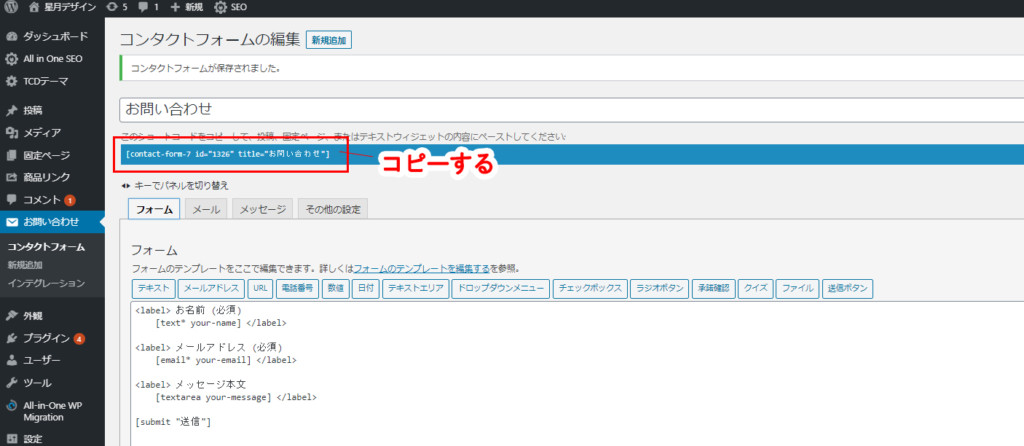Insert 電話番号 tag button
The image size is (1024, 446).
click(297, 288)
